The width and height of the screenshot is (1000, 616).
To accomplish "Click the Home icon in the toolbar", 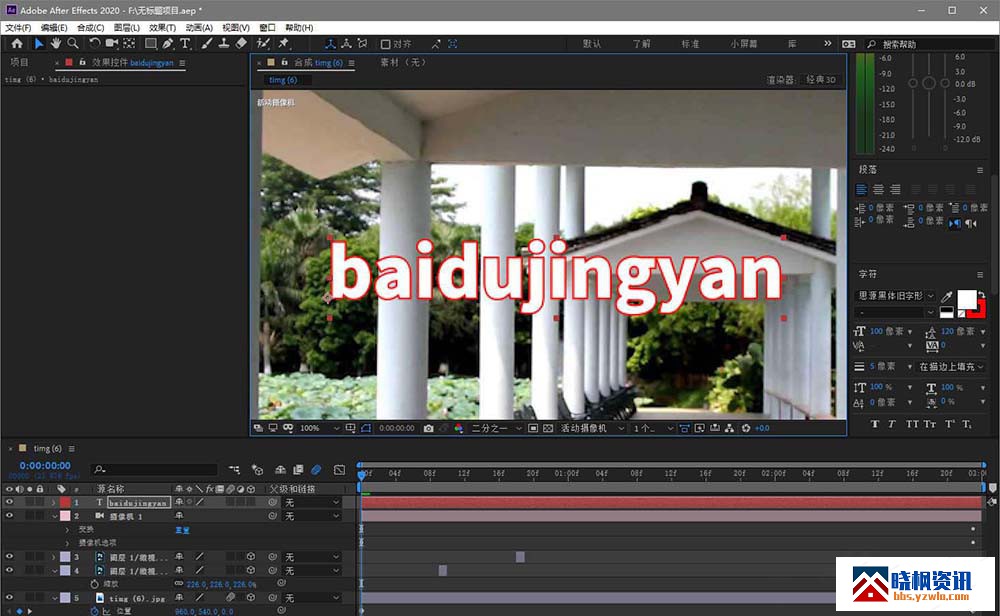I will [17, 43].
